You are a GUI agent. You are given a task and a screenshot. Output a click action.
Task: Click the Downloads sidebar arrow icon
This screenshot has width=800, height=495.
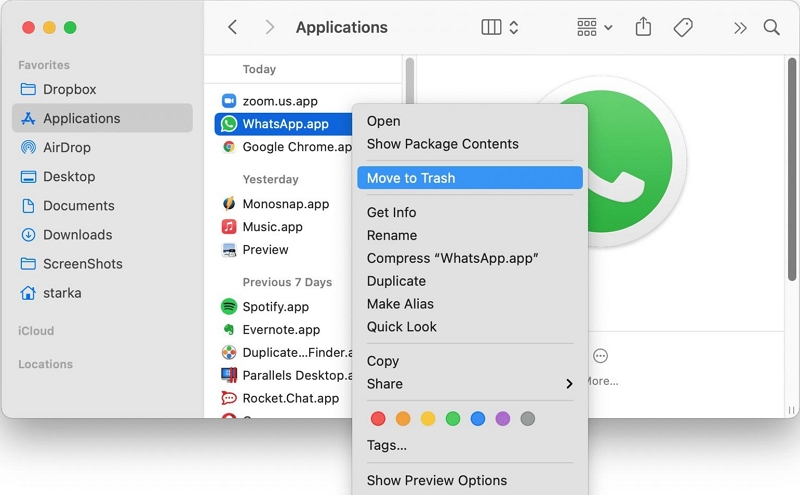(x=28, y=235)
